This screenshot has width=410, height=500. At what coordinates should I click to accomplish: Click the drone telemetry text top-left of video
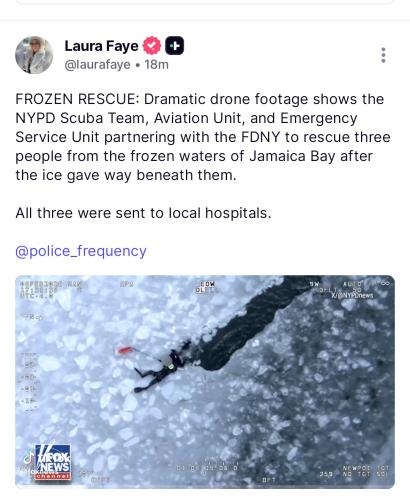(50, 289)
